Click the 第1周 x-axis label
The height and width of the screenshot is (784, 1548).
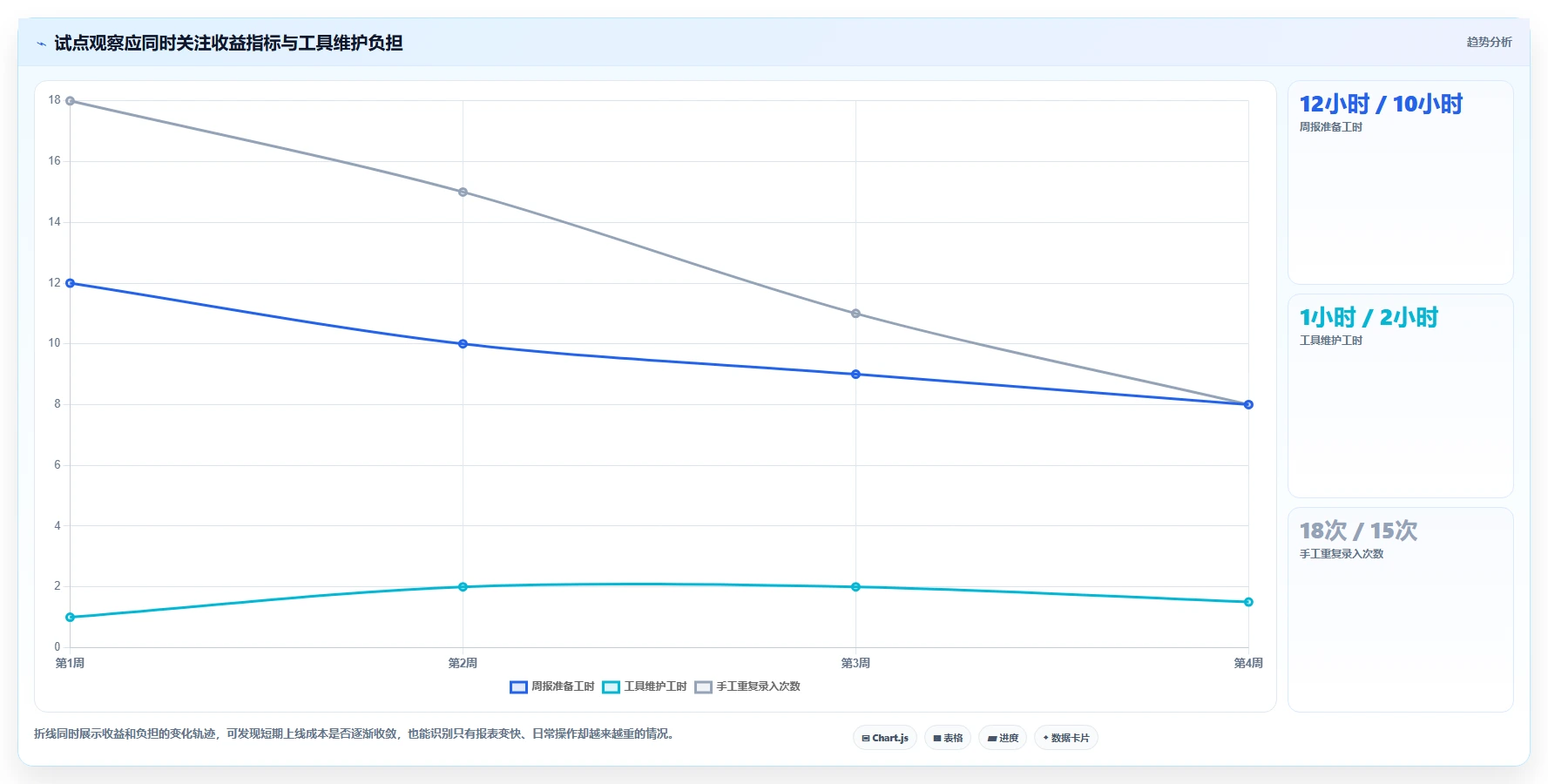71,664
